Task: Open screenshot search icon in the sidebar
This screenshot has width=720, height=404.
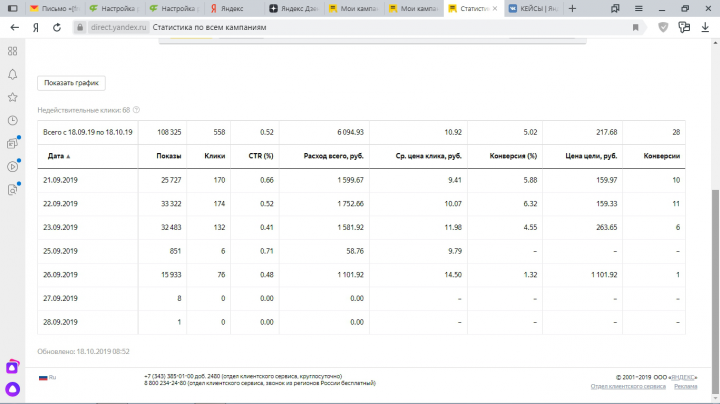Action: coord(12,189)
